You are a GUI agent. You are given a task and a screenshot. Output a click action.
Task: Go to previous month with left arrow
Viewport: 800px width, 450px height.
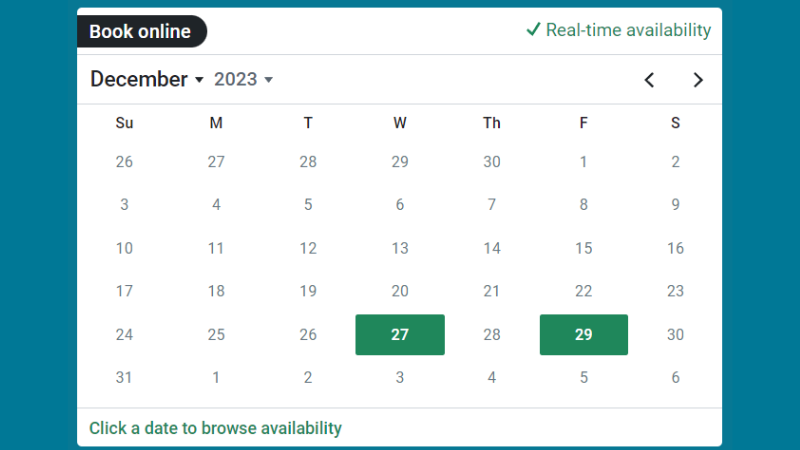649,80
